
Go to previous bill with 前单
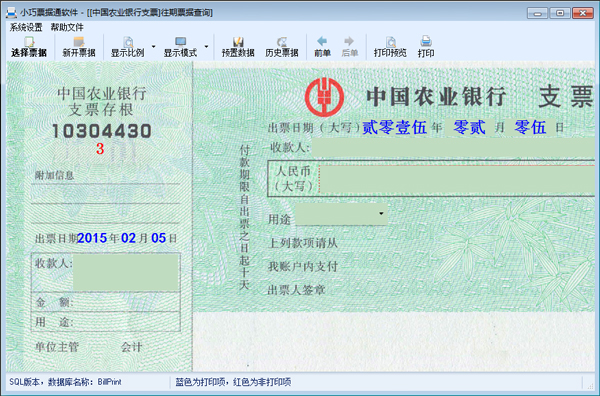pos(322,47)
